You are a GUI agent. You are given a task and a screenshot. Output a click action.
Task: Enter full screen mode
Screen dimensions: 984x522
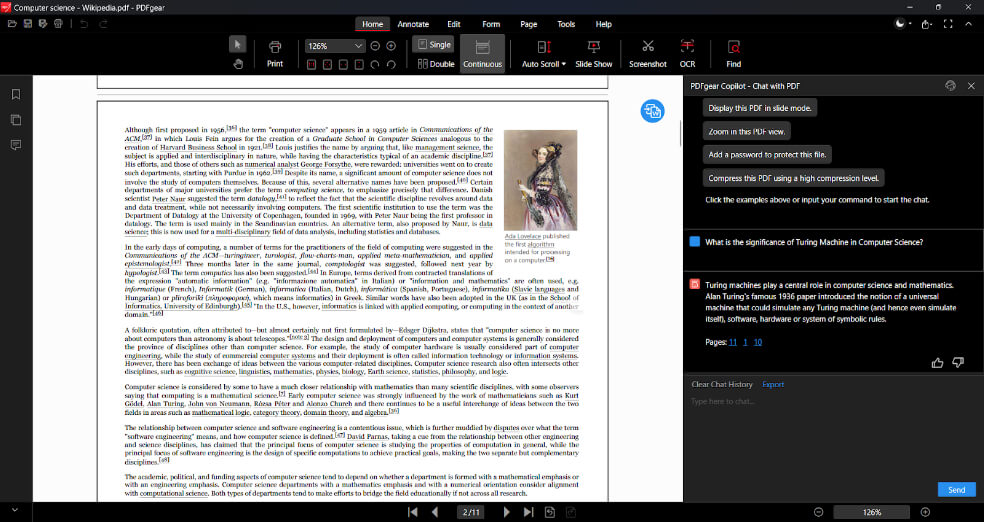(x=948, y=24)
